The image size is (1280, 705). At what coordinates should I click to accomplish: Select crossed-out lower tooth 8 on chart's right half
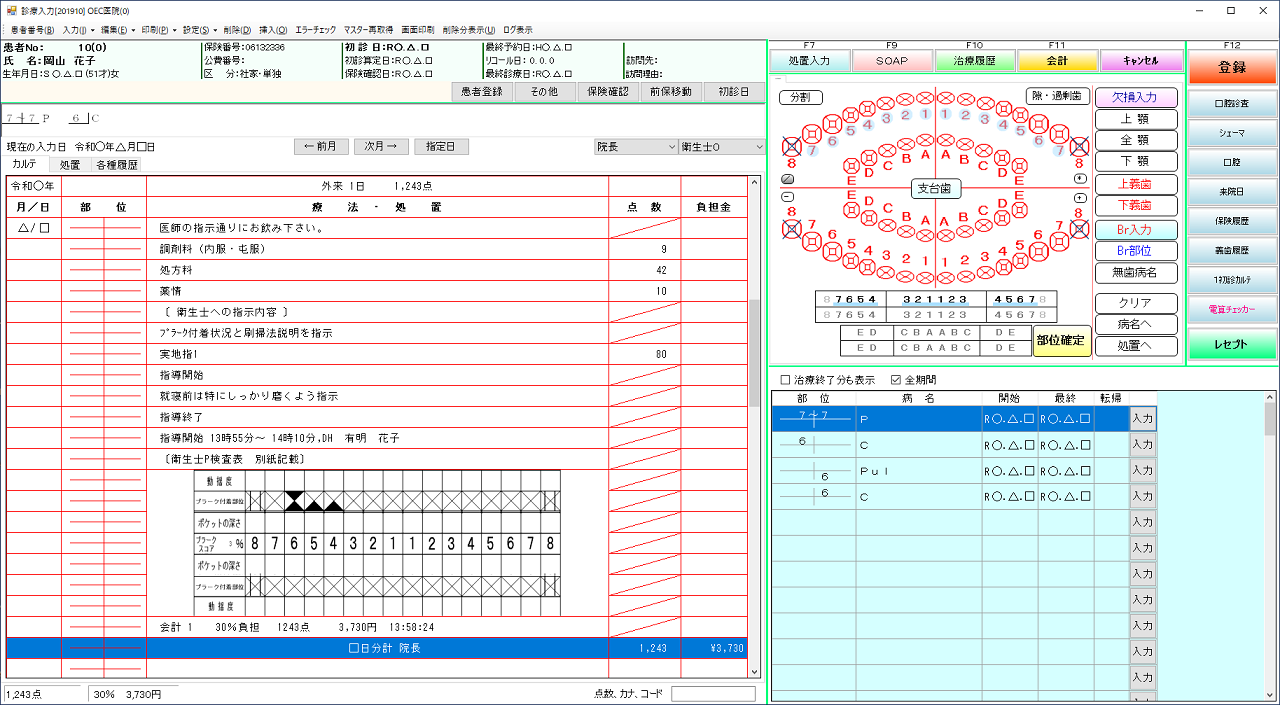(x=1079, y=229)
